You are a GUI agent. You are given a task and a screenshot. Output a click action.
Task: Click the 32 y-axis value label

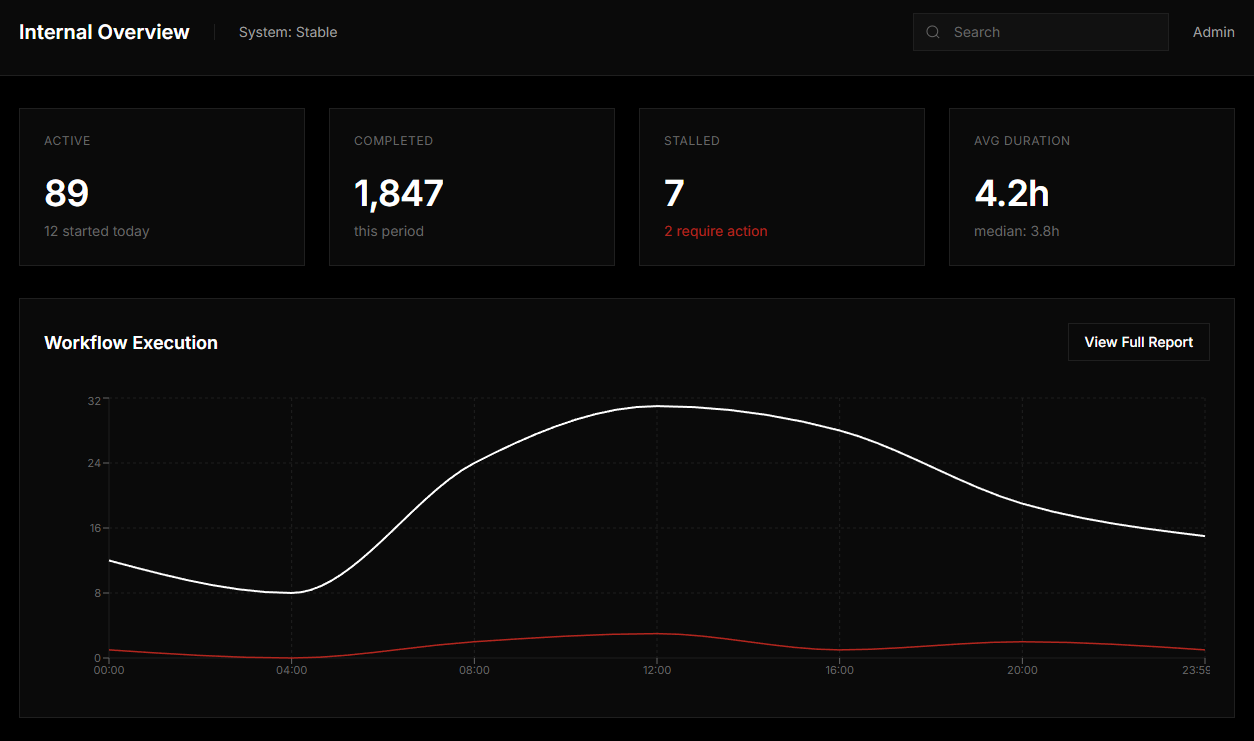pyautogui.click(x=94, y=400)
